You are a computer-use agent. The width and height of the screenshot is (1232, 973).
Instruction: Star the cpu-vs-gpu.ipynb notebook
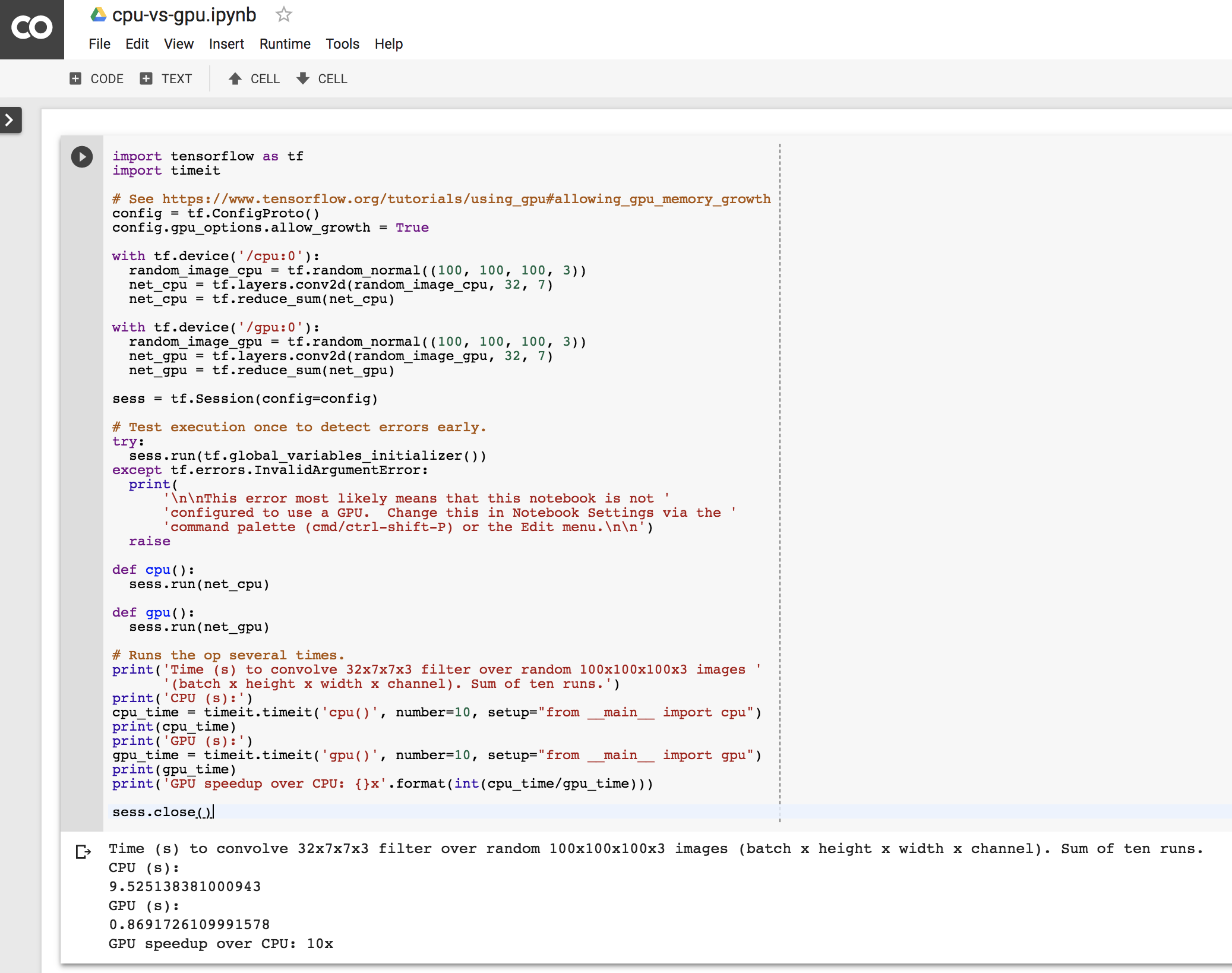[x=284, y=15]
